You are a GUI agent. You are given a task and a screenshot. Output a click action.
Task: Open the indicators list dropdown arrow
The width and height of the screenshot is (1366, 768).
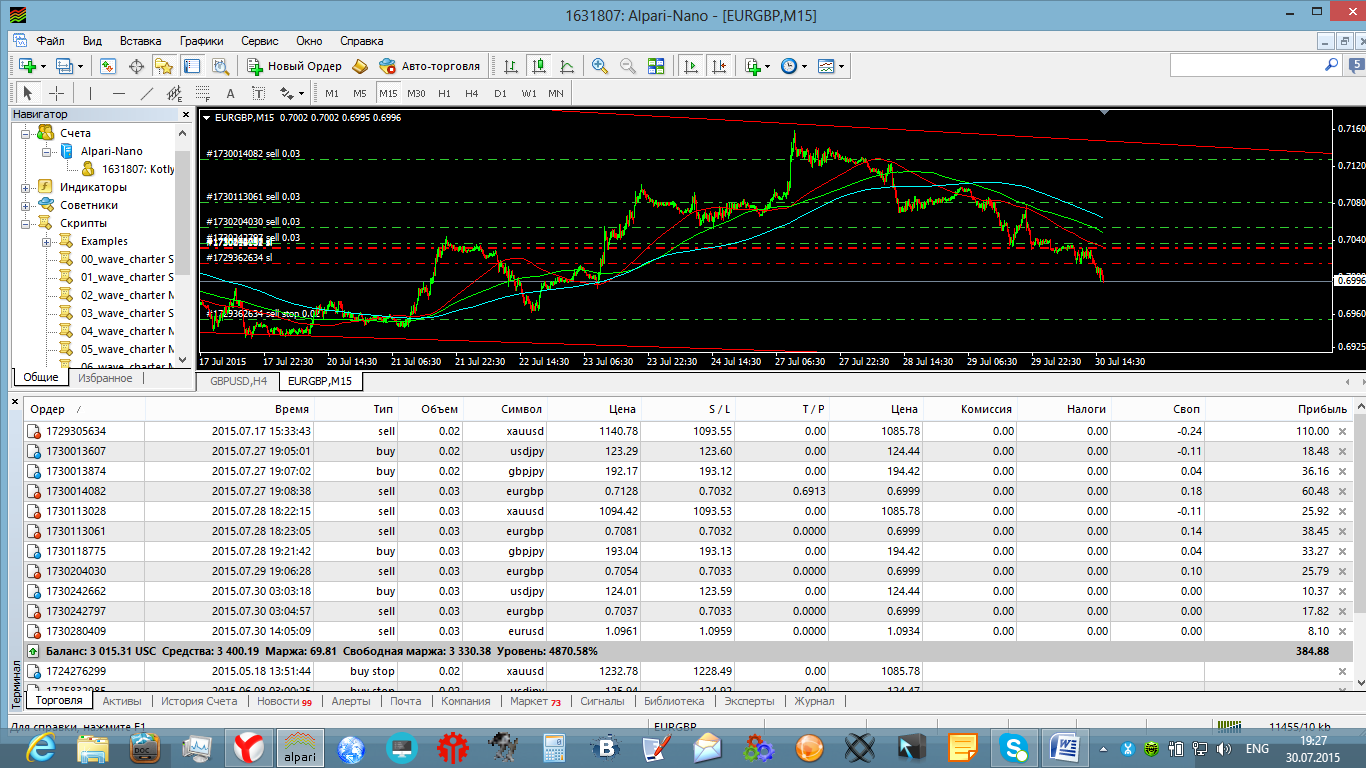767,66
